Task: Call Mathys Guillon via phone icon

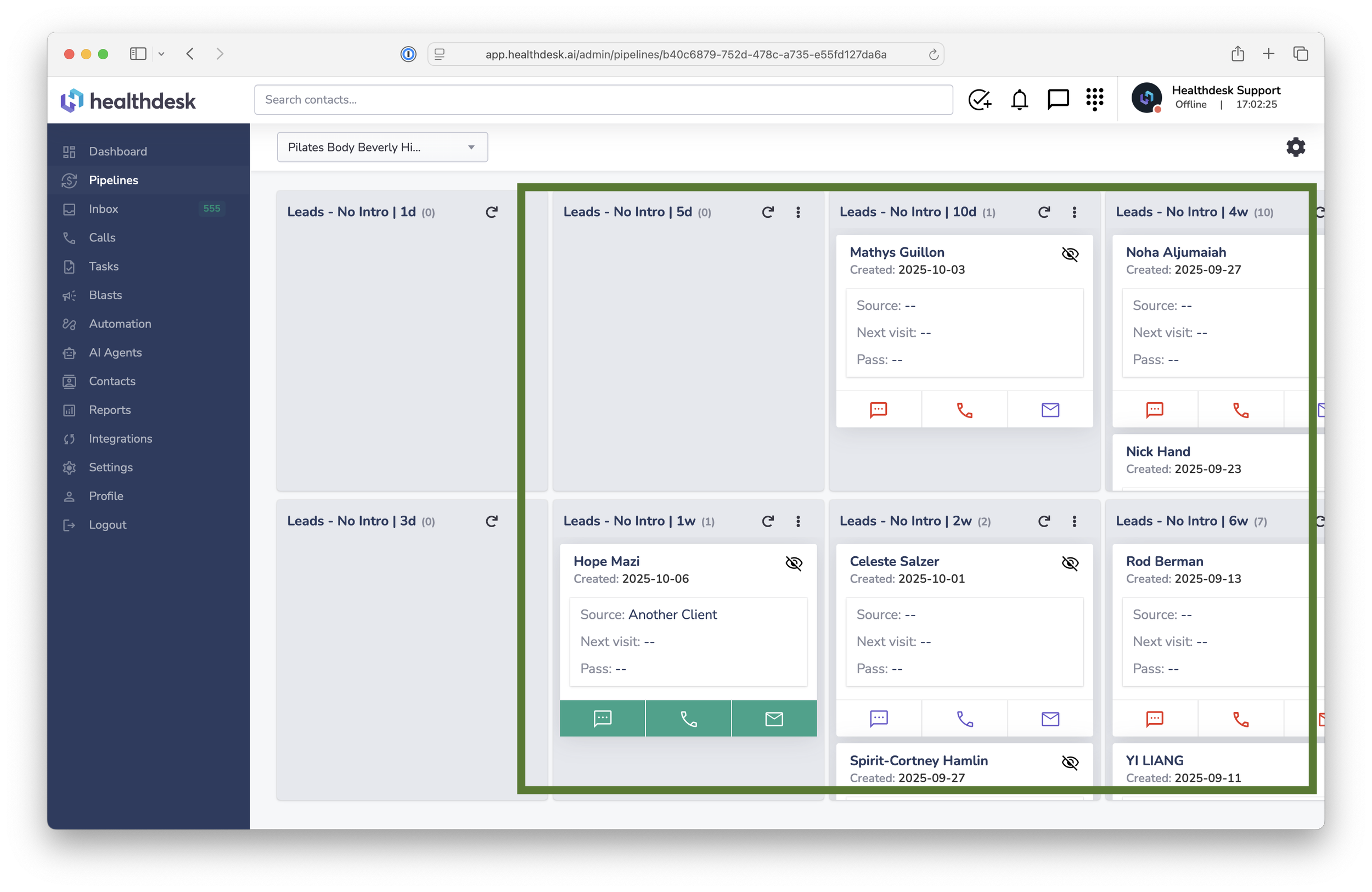Action: click(964, 410)
